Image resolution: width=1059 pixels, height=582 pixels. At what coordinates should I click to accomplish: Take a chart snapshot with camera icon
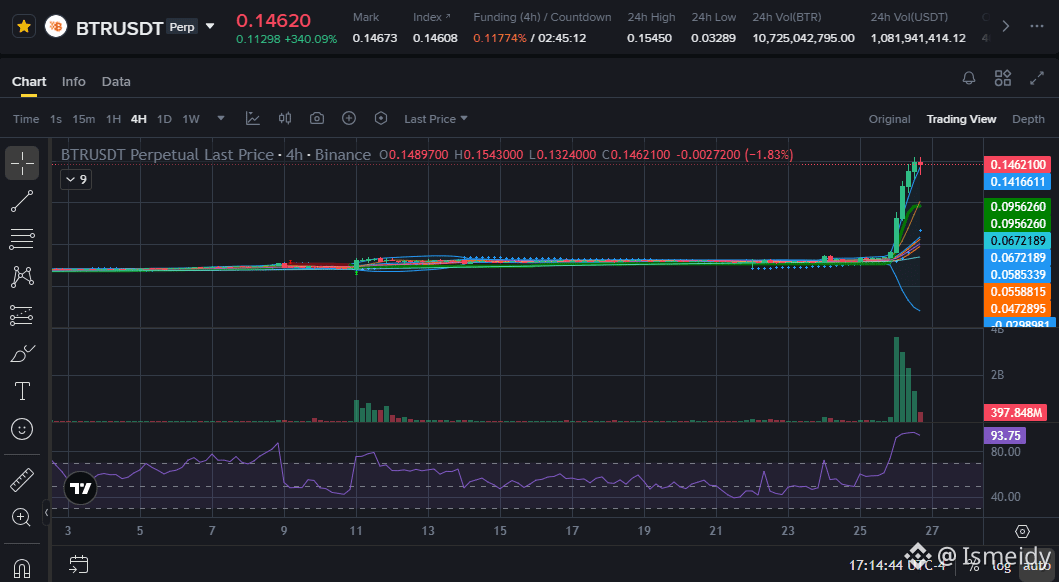coord(317,119)
